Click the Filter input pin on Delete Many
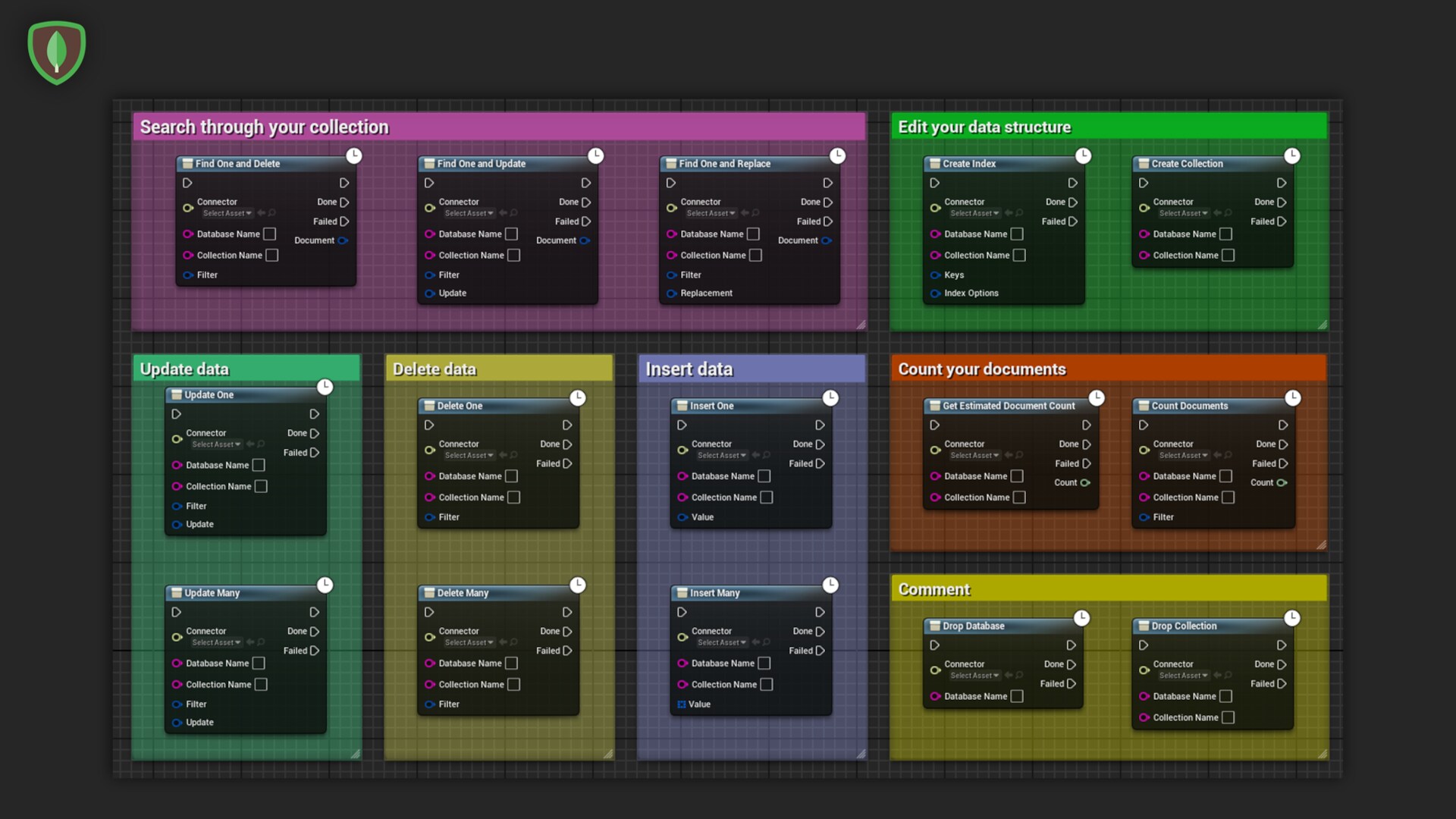 tap(431, 704)
